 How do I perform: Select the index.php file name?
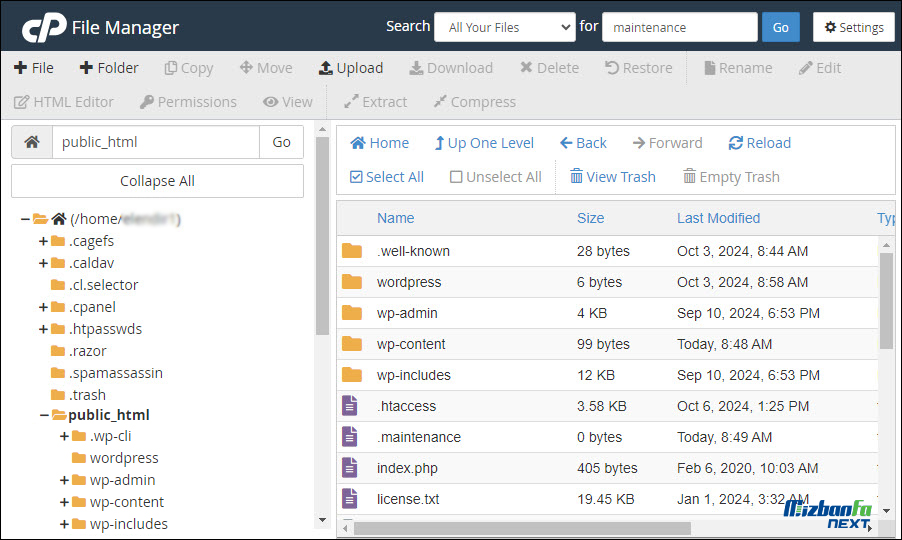(407, 468)
